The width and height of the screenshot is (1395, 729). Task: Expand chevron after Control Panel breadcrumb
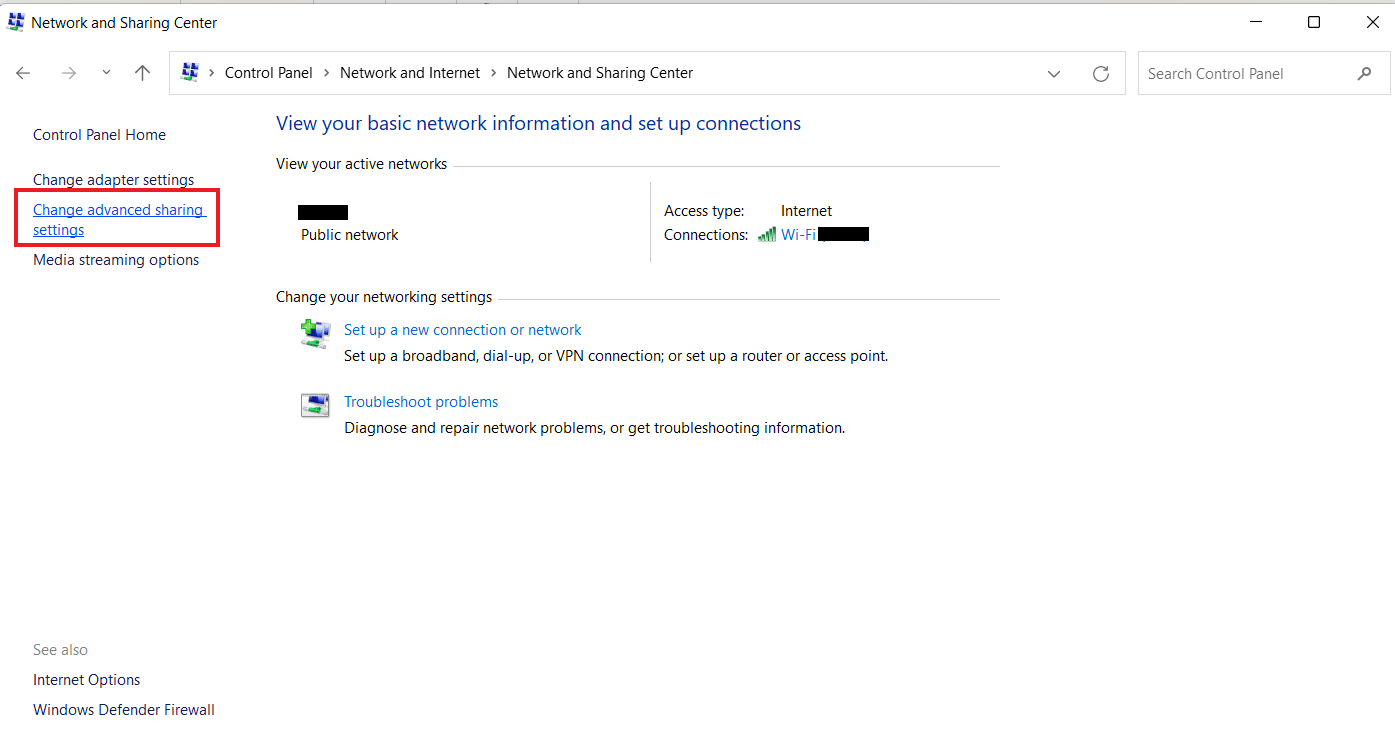pyautogui.click(x=326, y=73)
